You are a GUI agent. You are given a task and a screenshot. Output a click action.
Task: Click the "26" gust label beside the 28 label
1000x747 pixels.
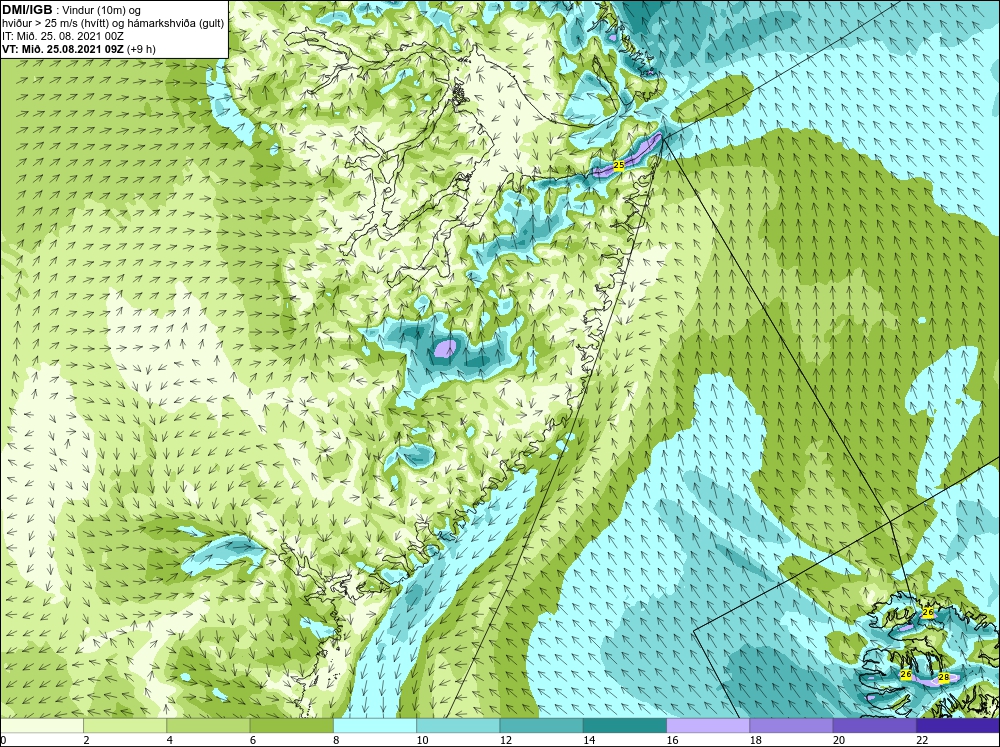pyautogui.click(x=906, y=674)
